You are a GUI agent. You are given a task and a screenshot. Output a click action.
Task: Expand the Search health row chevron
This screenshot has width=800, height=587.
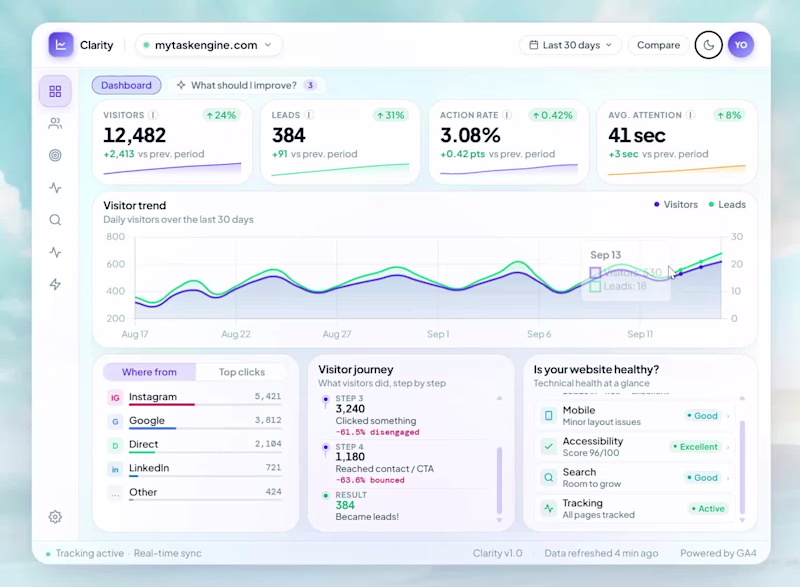pyautogui.click(x=728, y=478)
